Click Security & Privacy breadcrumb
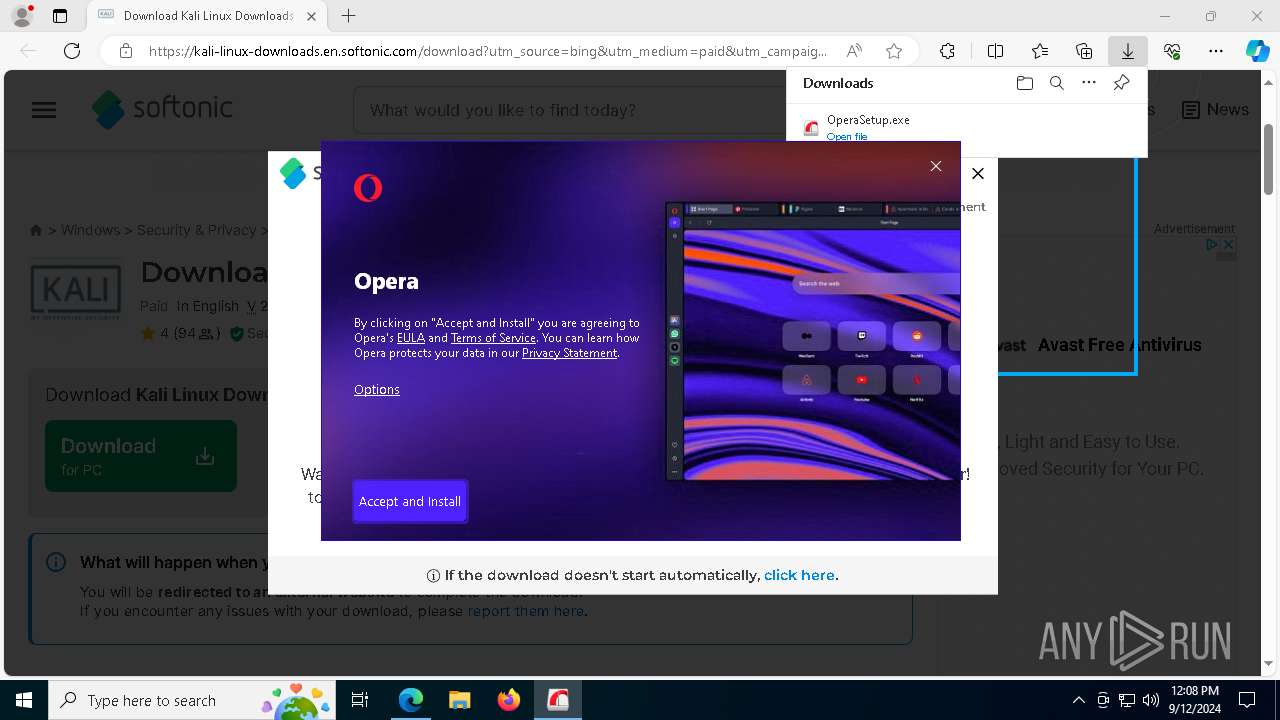1280x720 pixels. point(196,230)
